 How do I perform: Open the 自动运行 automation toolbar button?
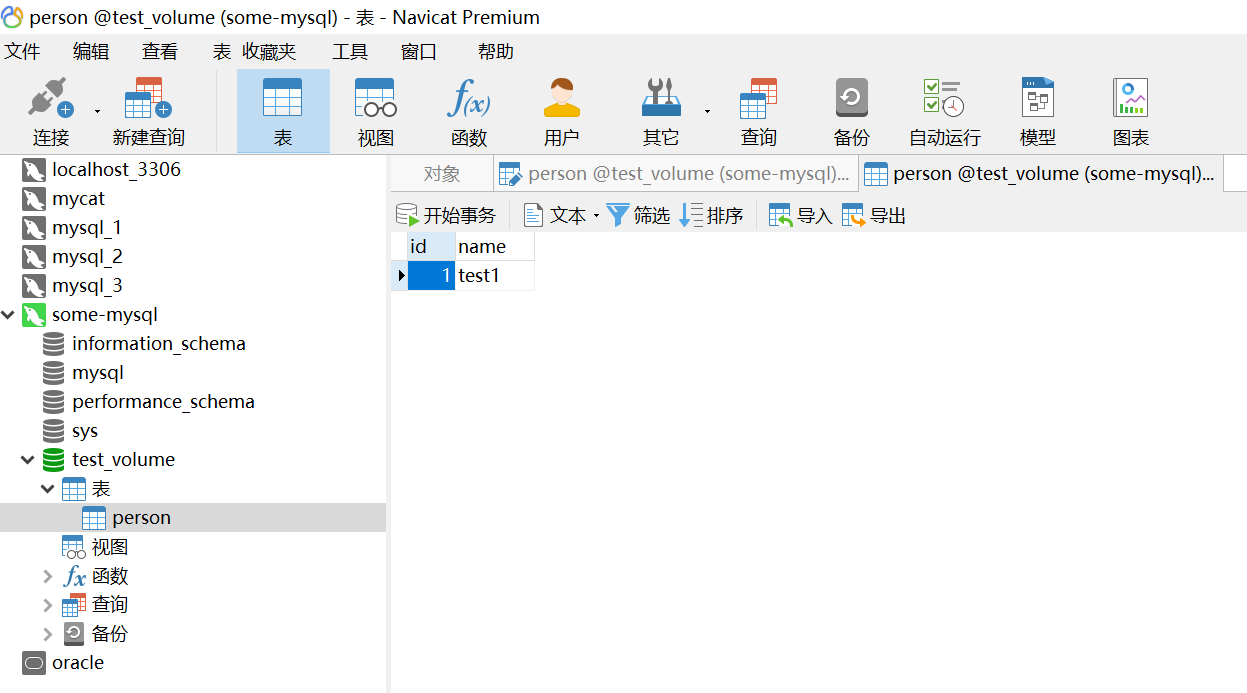point(944,112)
